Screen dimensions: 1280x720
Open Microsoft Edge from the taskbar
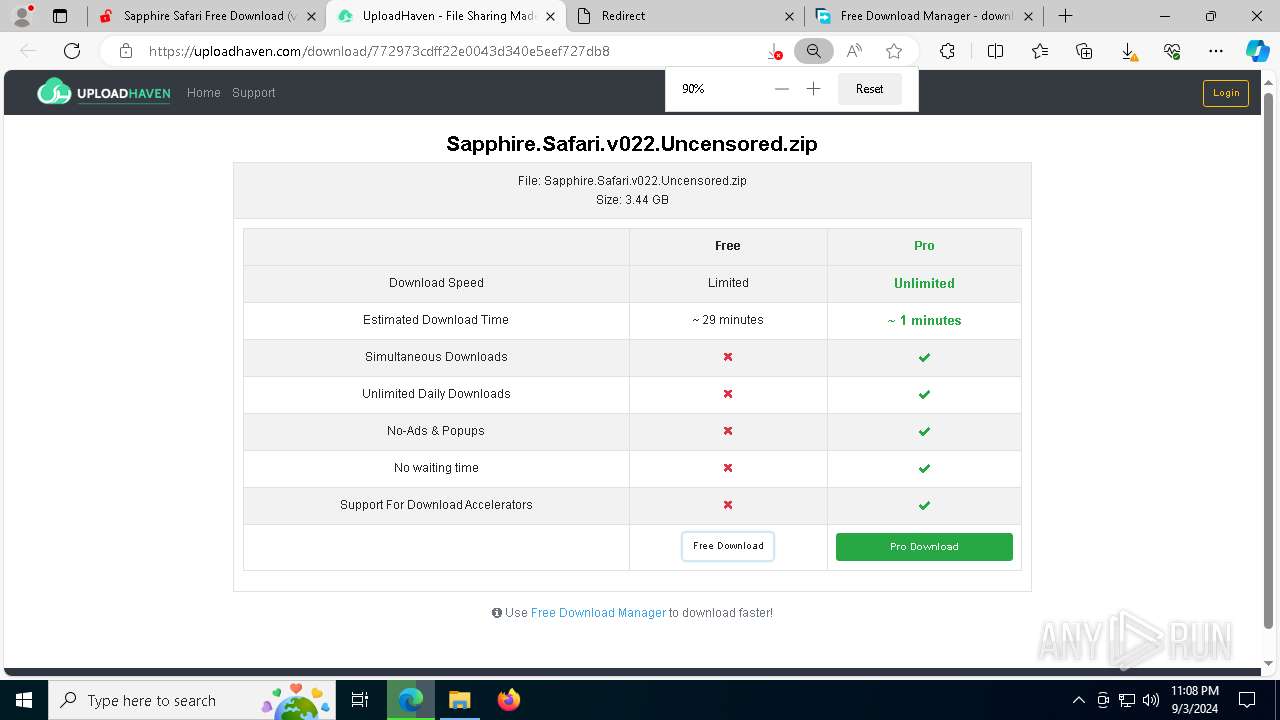411,700
